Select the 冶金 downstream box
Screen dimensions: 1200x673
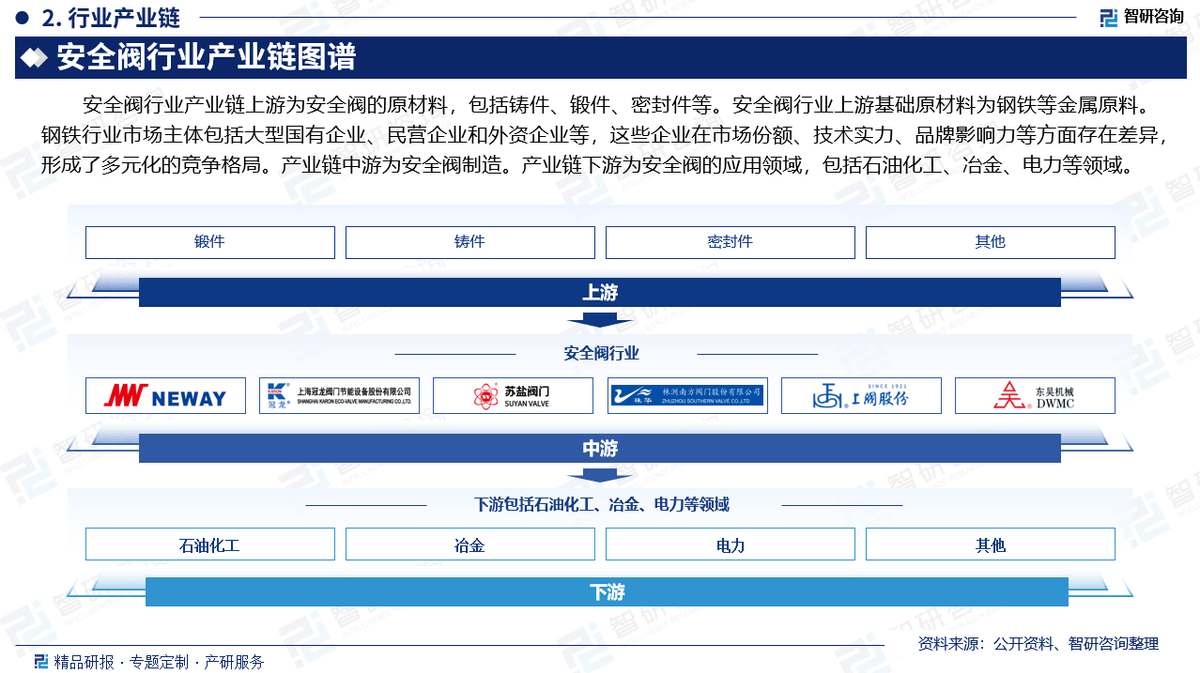pyautogui.click(x=470, y=545)
